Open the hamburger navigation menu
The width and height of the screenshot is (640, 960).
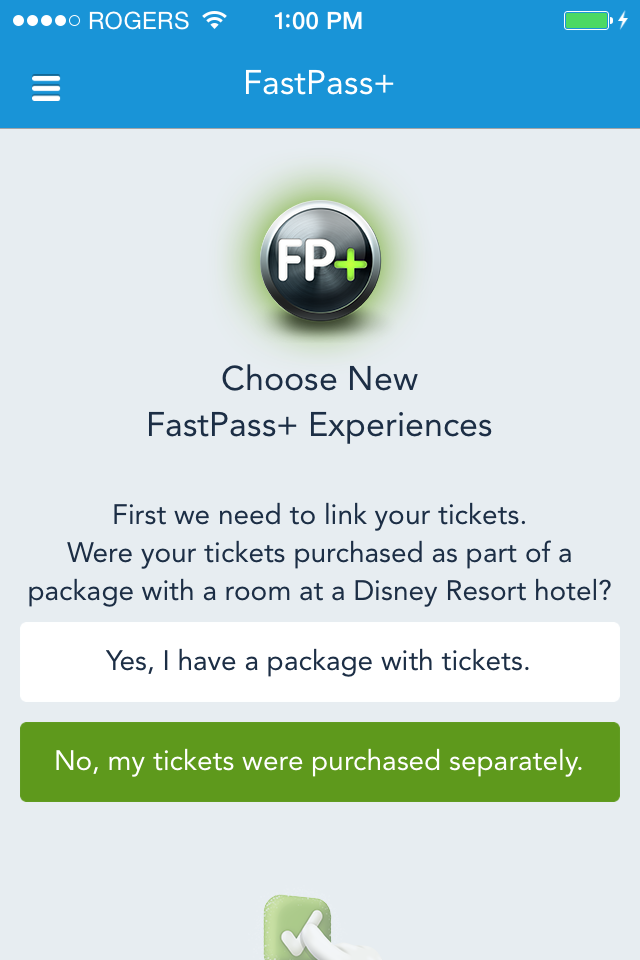click(x=46, y=88)
